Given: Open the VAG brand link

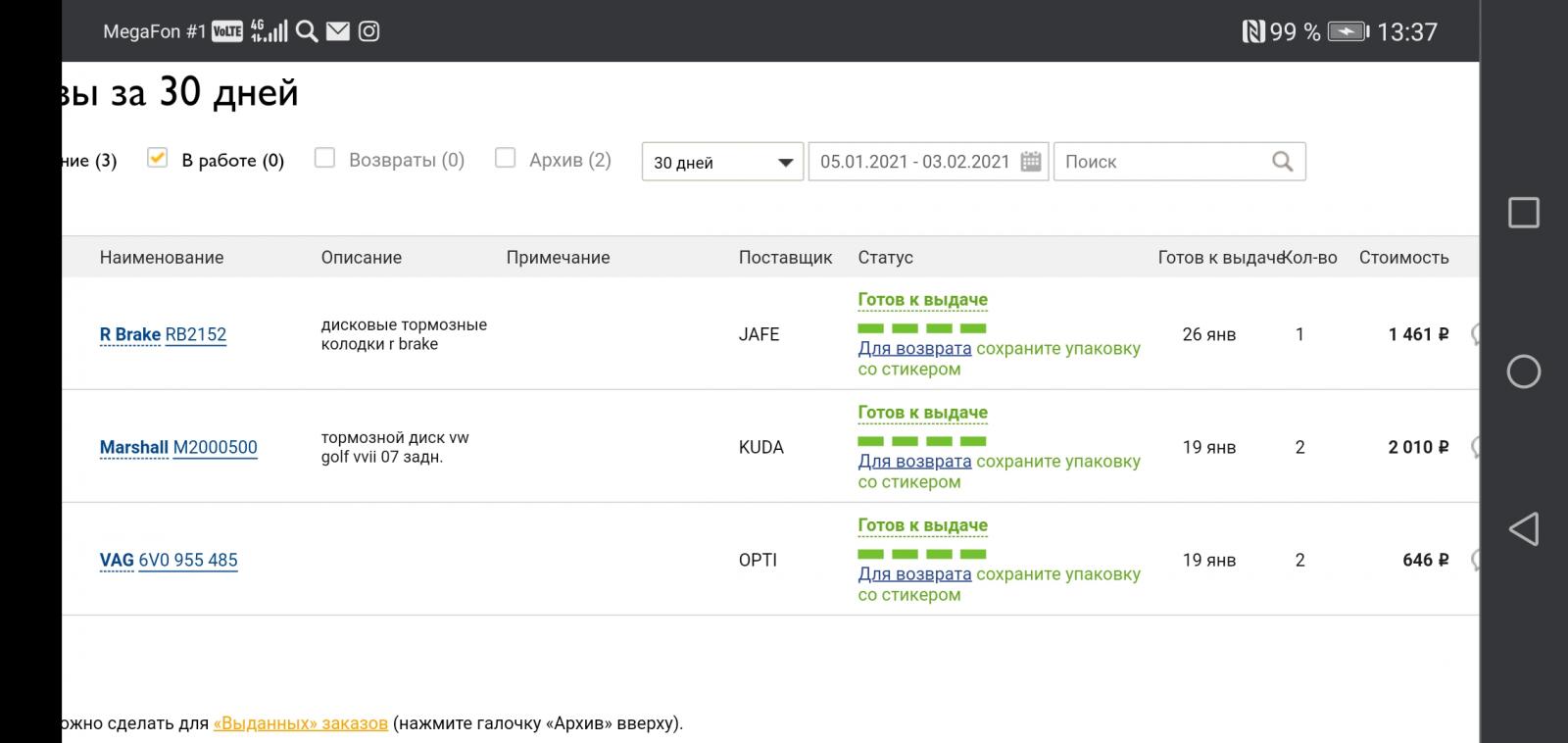Looking at the screenshot, I should point(117,561).
